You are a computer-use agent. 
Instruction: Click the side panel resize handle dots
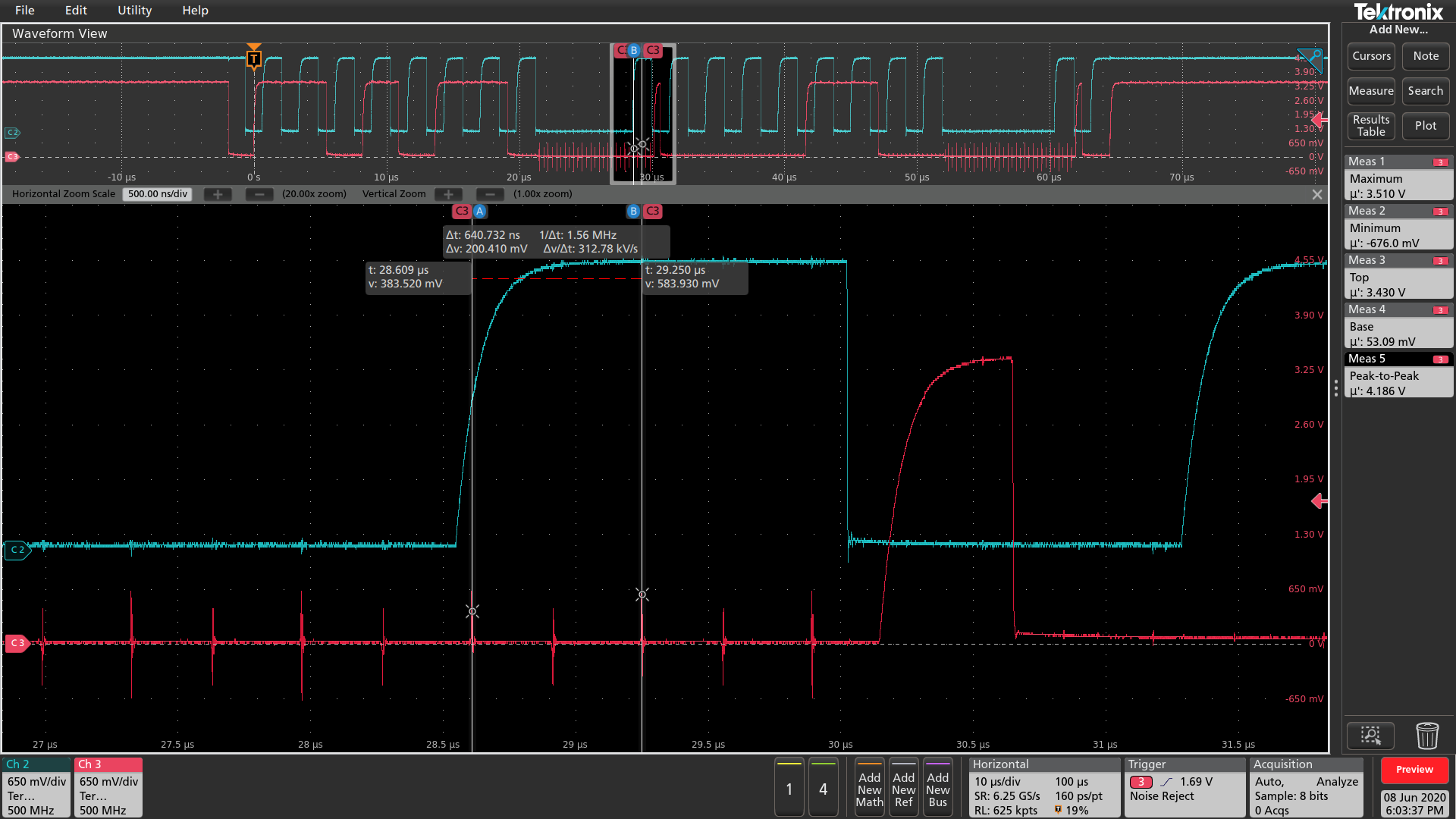click(x=1335, y=388)
